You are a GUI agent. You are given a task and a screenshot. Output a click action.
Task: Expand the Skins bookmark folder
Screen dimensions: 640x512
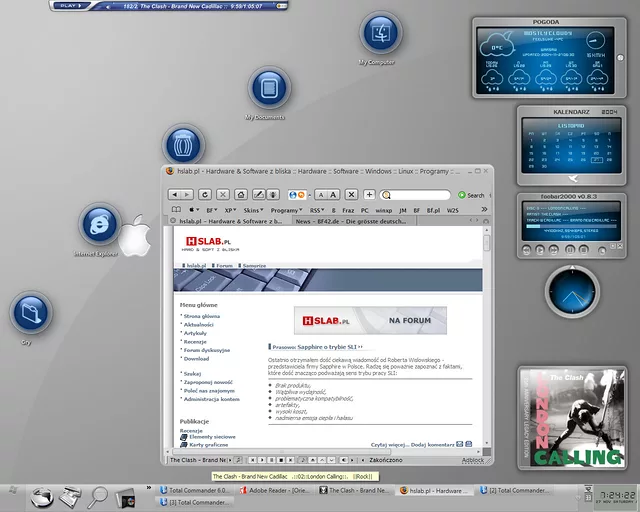pyautogui.click(x=253, y=210)
